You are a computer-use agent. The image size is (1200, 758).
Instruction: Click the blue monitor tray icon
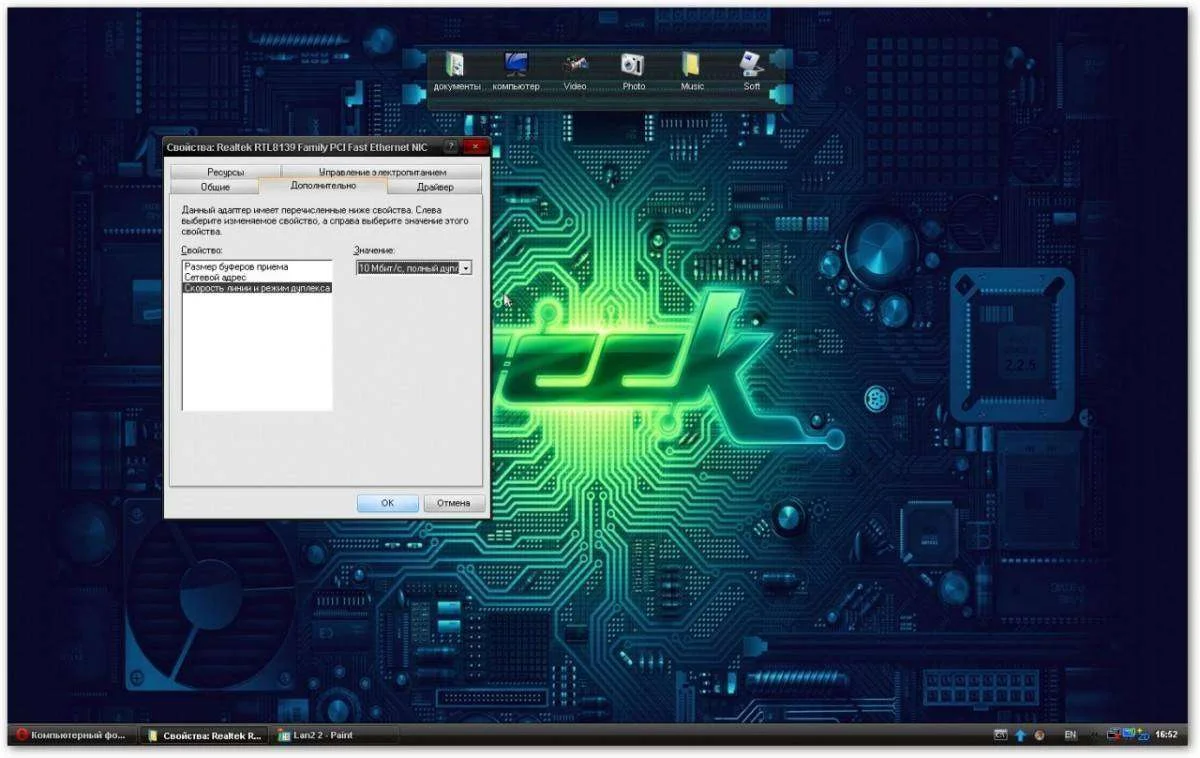click(x=1129, y=735)
